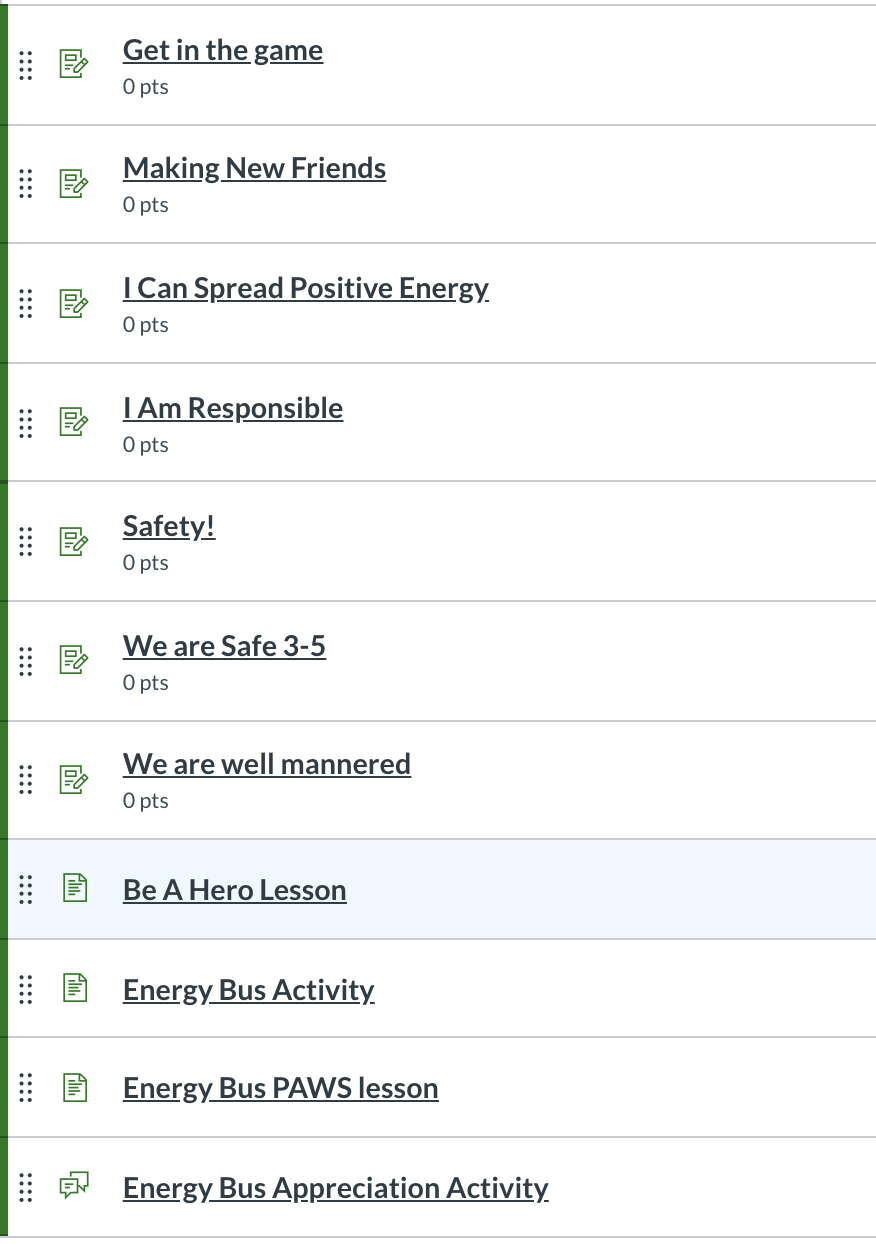Screen dimensions: 876x1244
Task: Click the drag handle beside We are well mannered
Action: [x=26, y=779]
